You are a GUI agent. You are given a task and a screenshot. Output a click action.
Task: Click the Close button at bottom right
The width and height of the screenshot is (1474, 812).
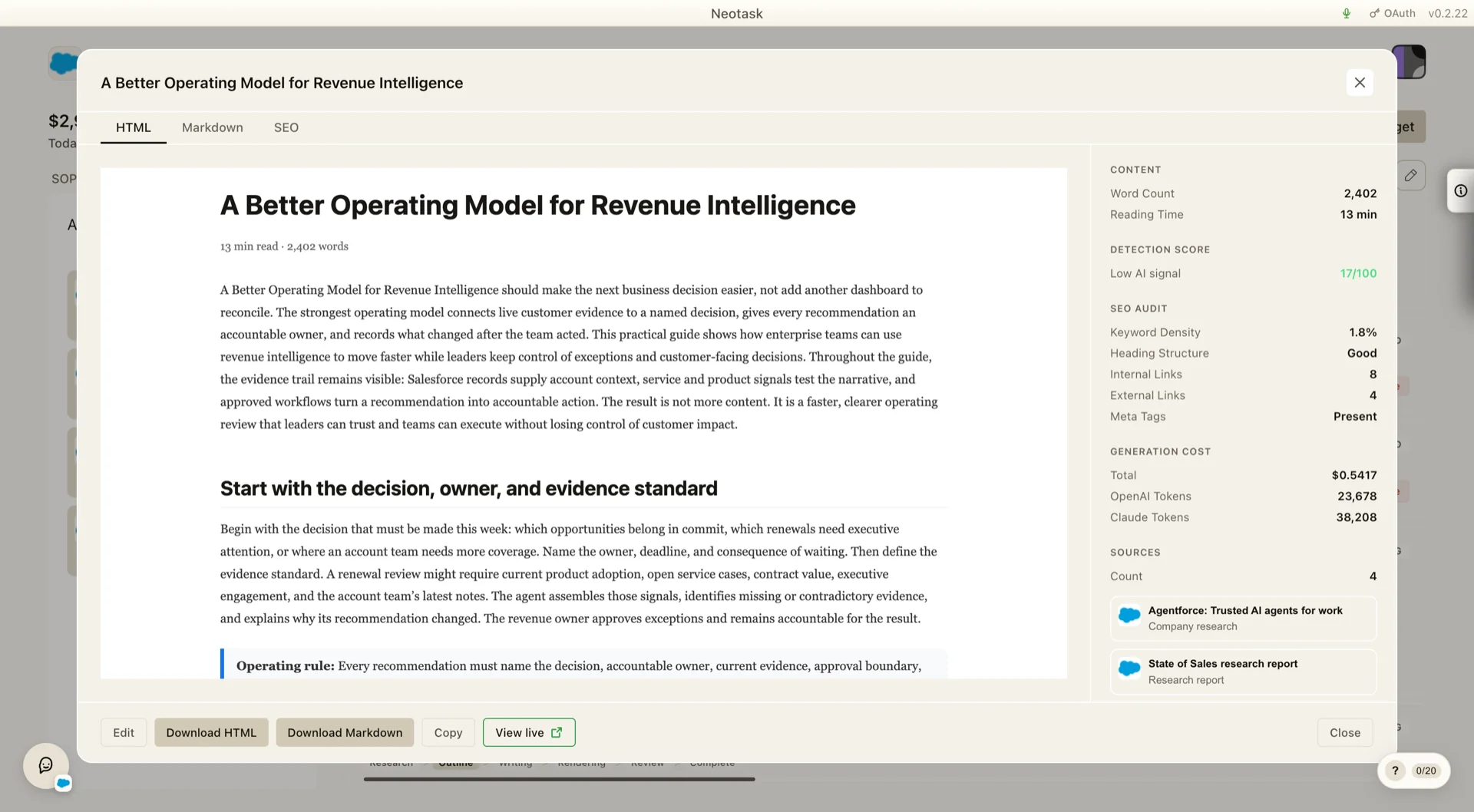pos(1345,732)
